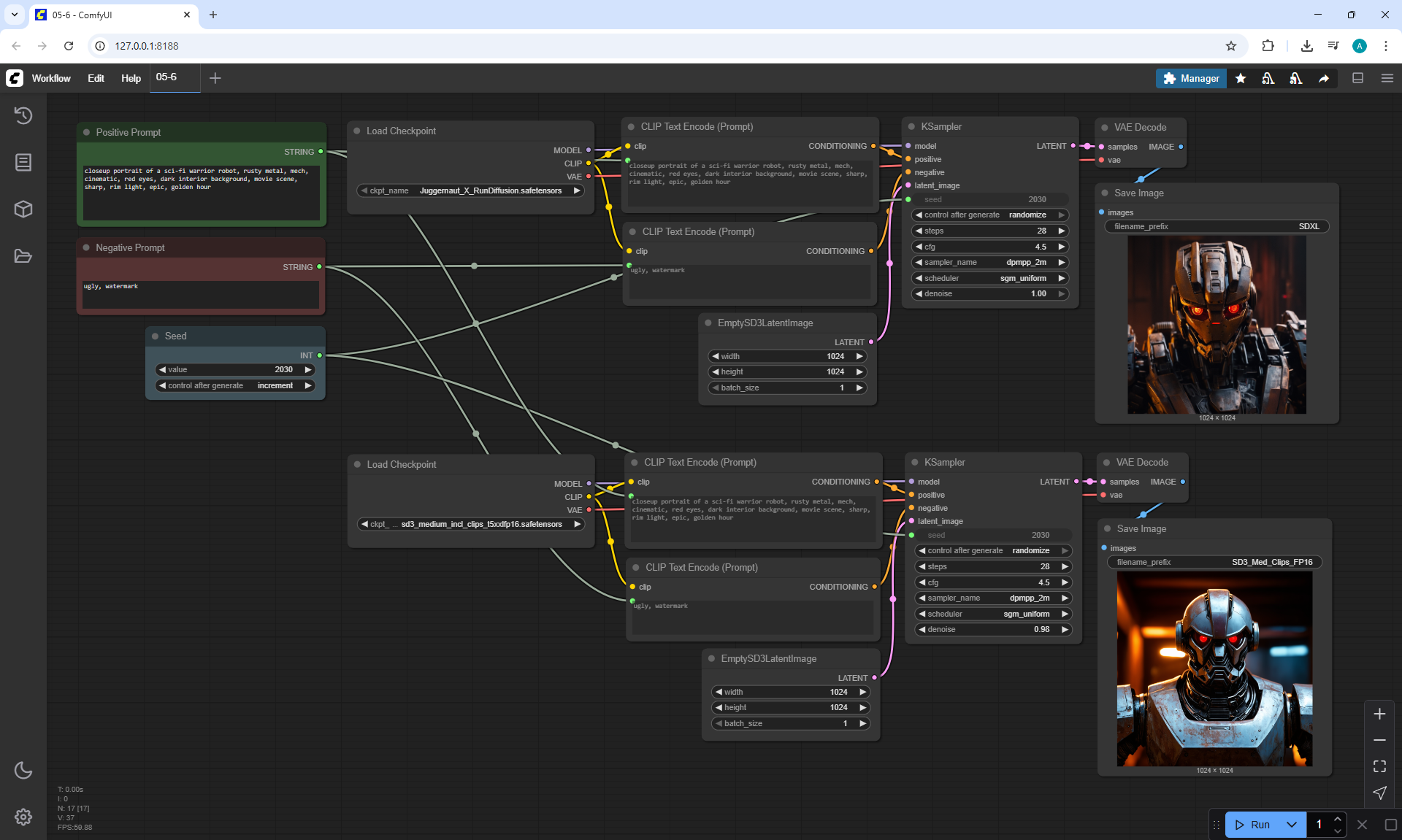Viewport: 1402px width, 840px height.
Task: Open the Workflow menu
Action: tap(51, 78)
